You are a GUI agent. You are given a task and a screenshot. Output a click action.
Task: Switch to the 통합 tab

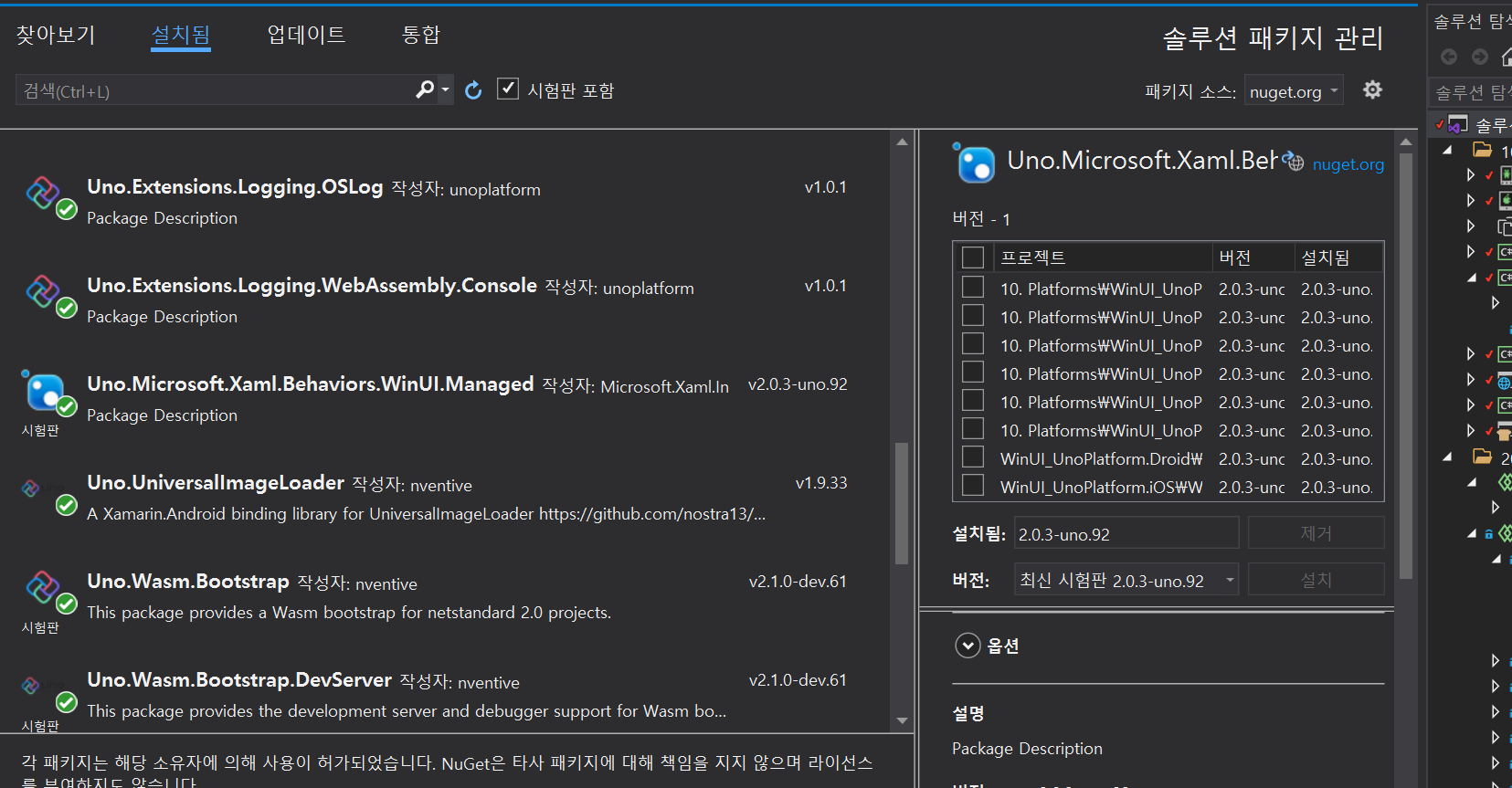point(421,35)
